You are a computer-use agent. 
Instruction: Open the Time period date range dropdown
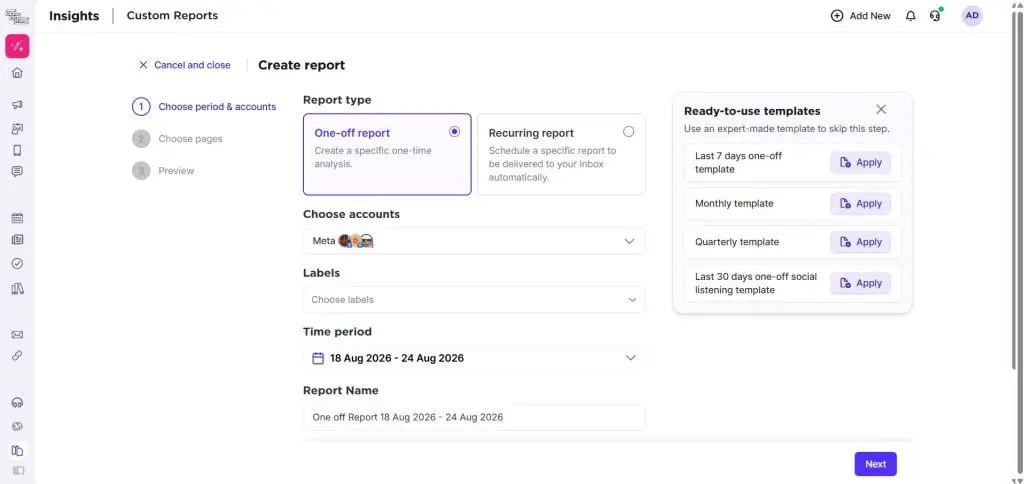coord(474,358)
